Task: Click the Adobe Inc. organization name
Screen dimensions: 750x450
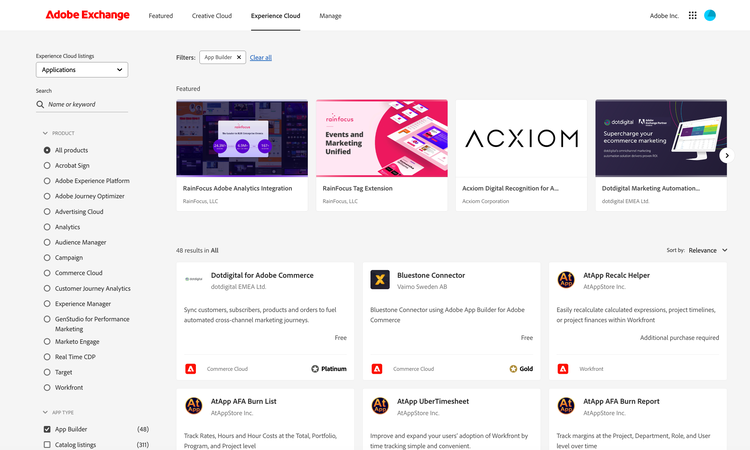Action: (664, 16)
